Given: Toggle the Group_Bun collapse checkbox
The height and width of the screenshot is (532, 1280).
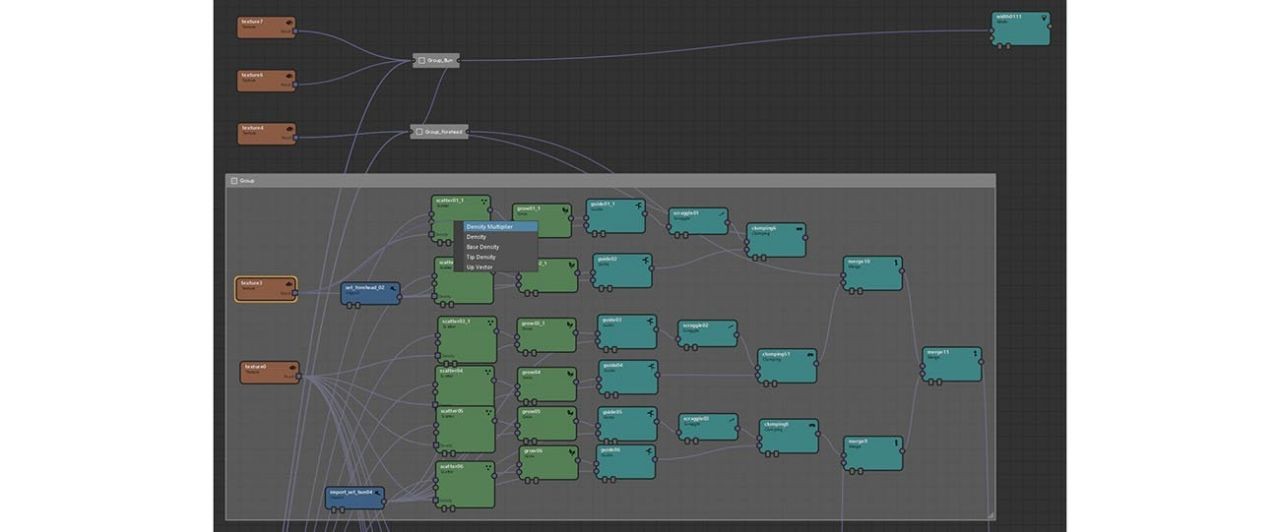Looking at the screenshot, I should point(421,61).
